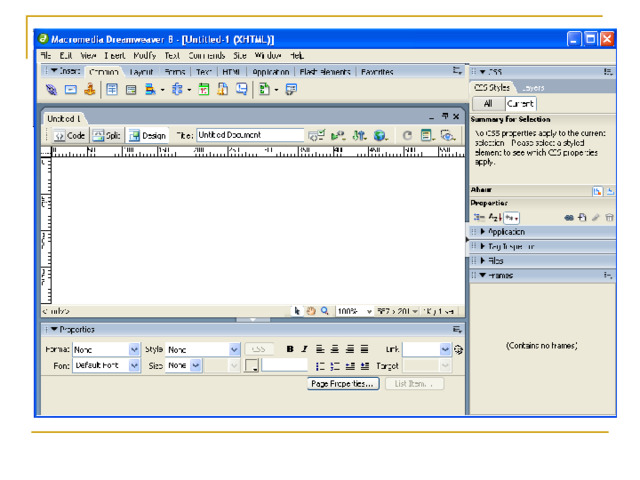Insert an Email Link from the Common bar
The height and width of the screenshot is (480, 640).
(71, 89)
